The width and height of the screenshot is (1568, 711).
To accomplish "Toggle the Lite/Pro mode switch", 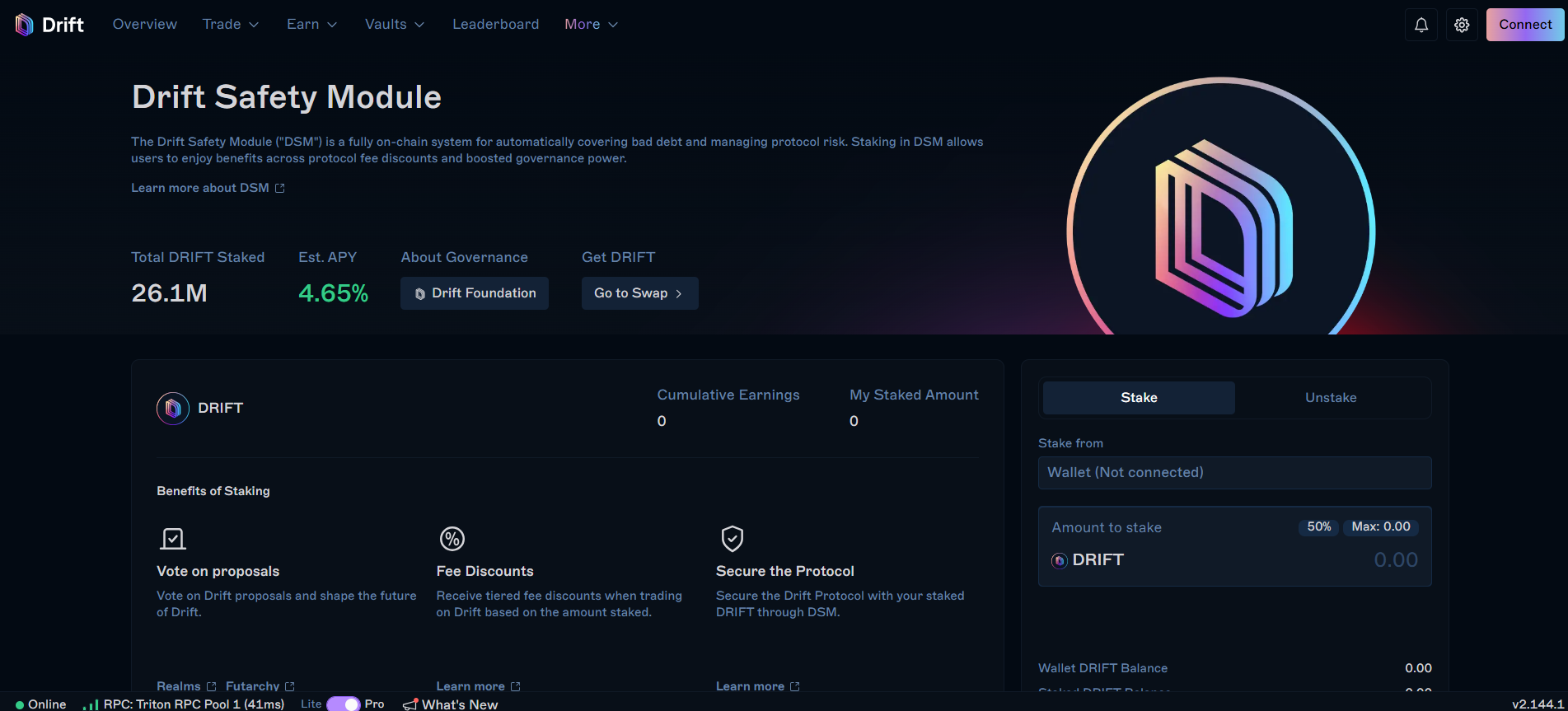I will 344,704.
